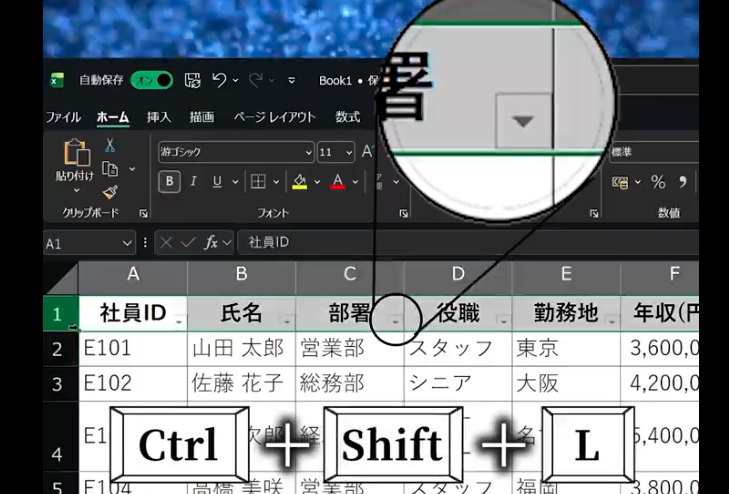729x494 pixels.
Task: Open the ファイル menu tab
Action: tap(63, 117)
